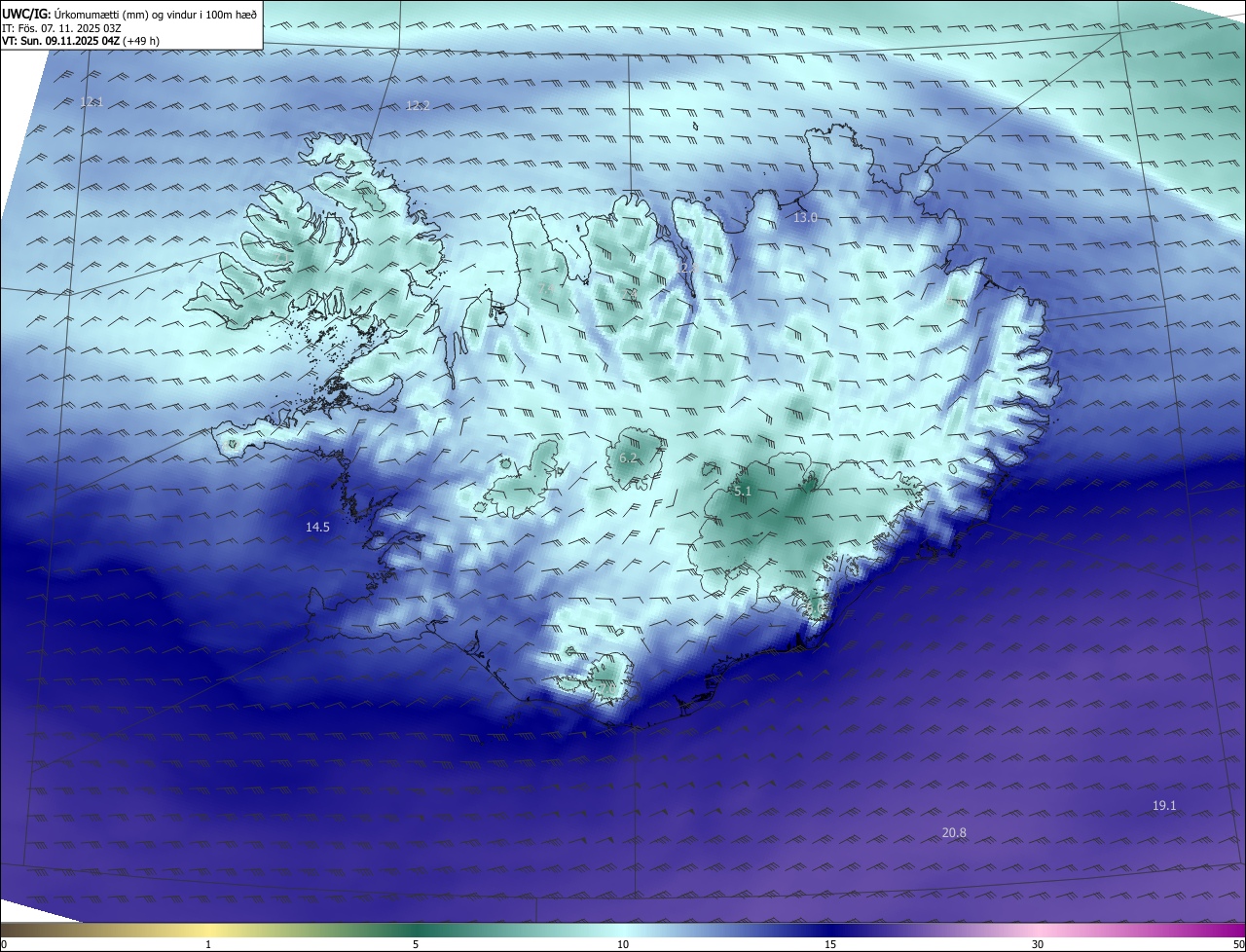Viewport: 1246px width, 952px height.
Task: Click the 13.0 value on the map
Action: tap(805, 218)
